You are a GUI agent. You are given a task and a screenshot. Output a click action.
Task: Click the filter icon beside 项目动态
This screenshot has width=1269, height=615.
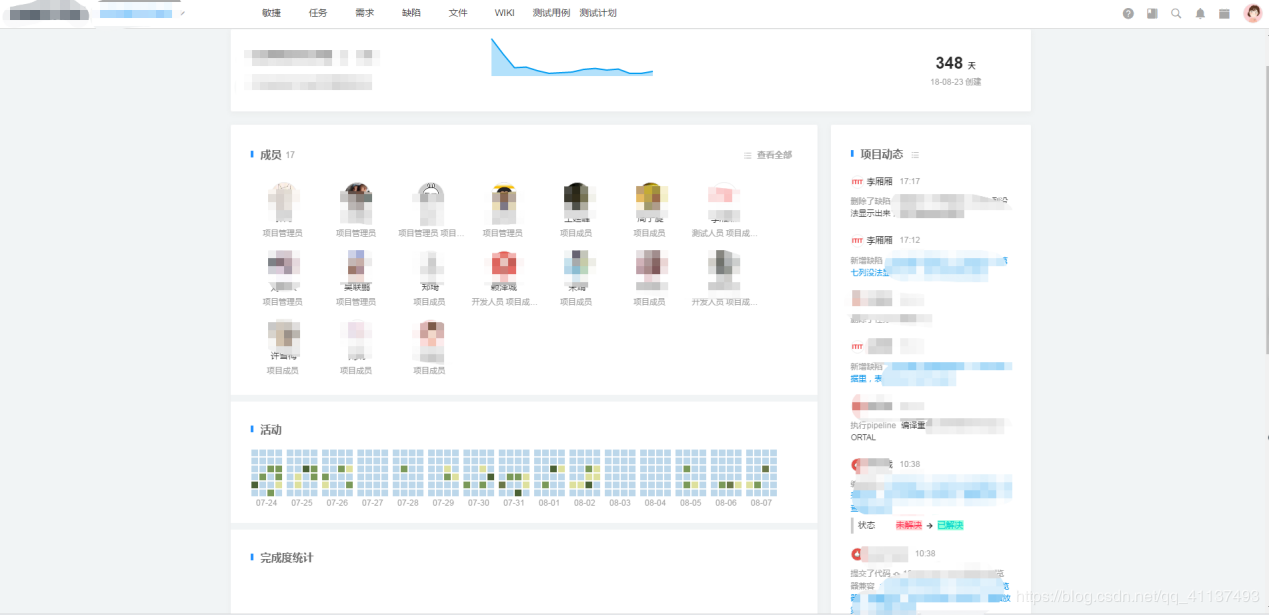913,154
